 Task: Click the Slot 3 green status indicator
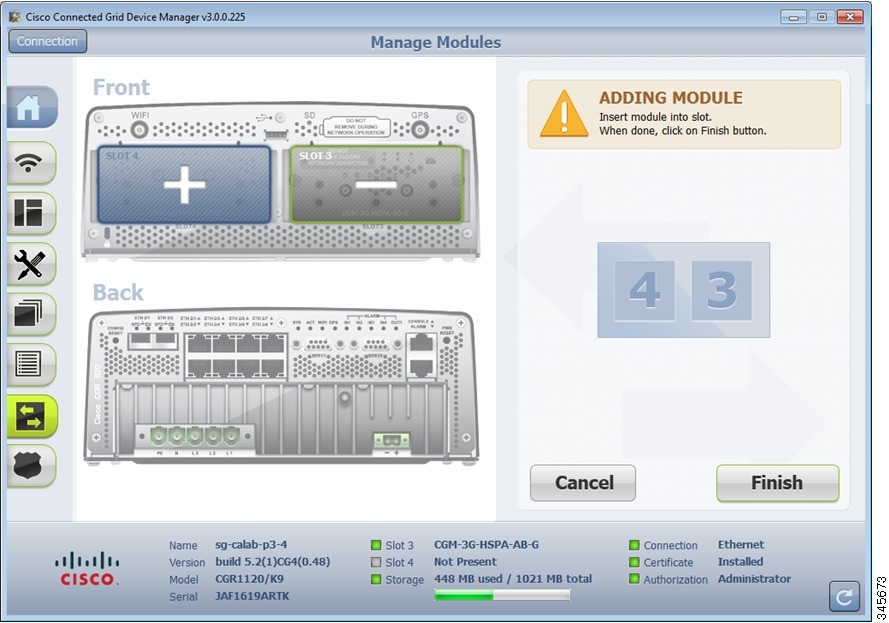[x=376, y=545]
